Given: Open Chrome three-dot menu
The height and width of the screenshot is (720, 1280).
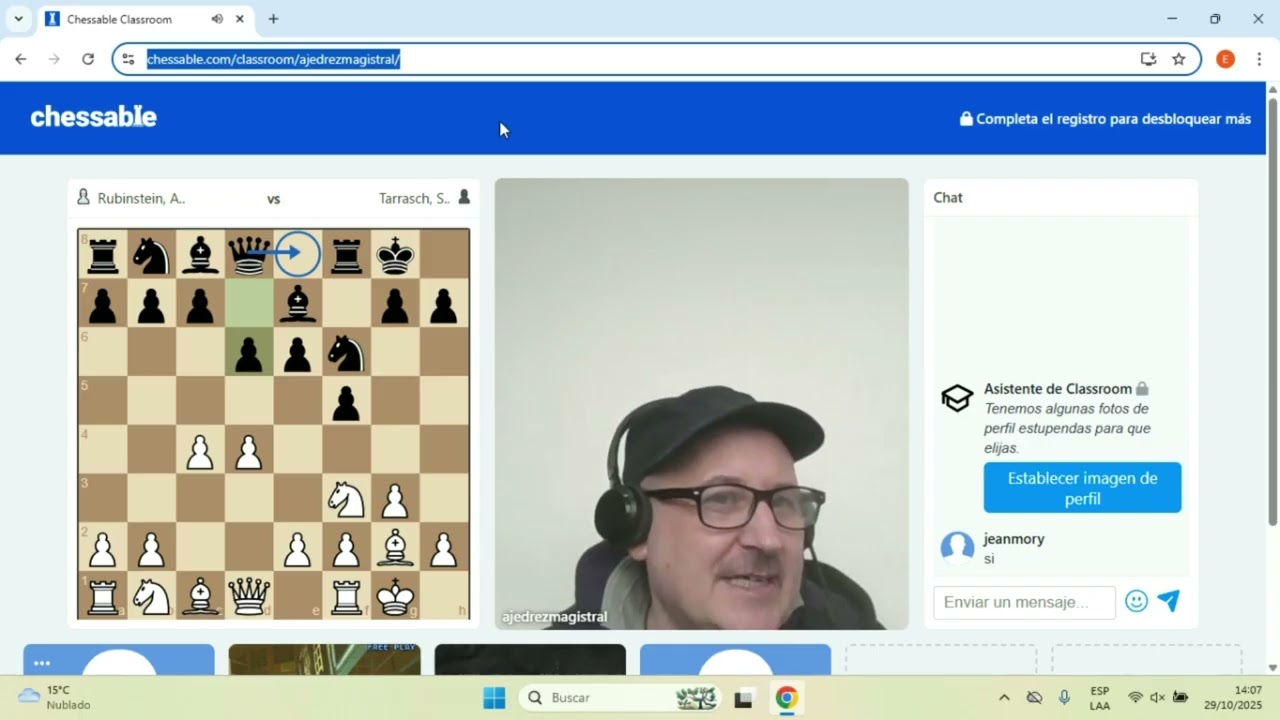Looking at the screenshot, I should [x=1259, y=59].
